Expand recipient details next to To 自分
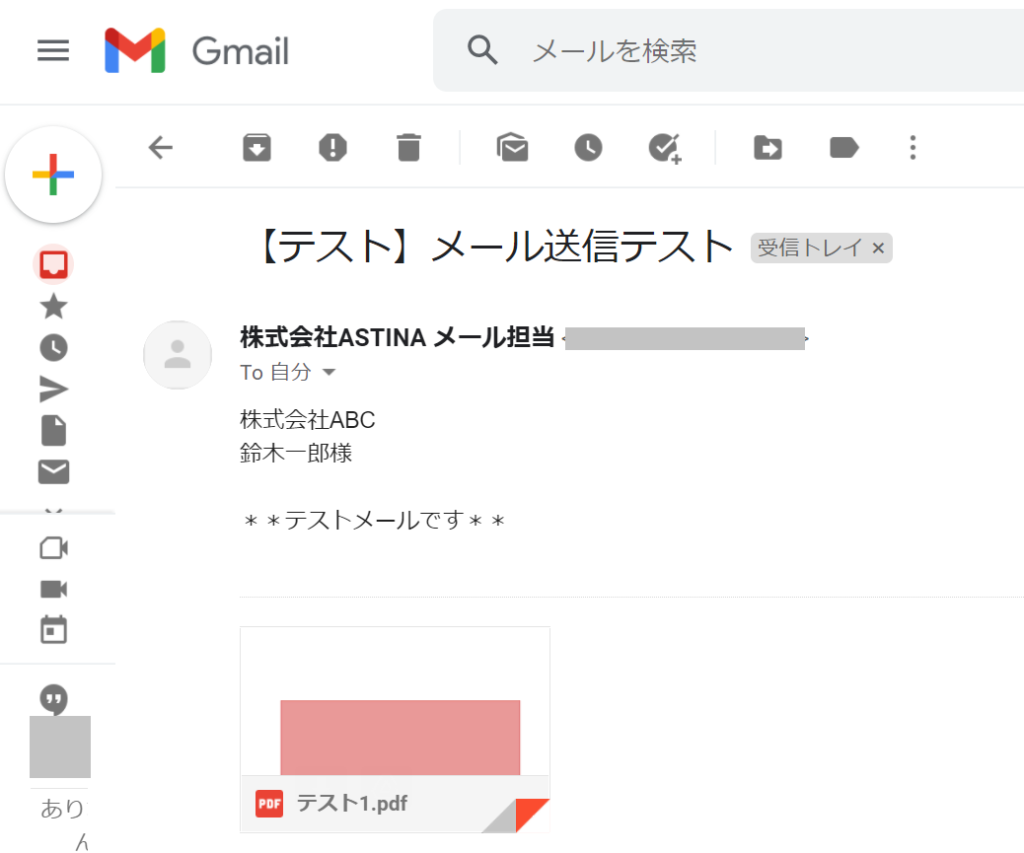Viewport: 1024px width, 853px height. tap(329, 372)
